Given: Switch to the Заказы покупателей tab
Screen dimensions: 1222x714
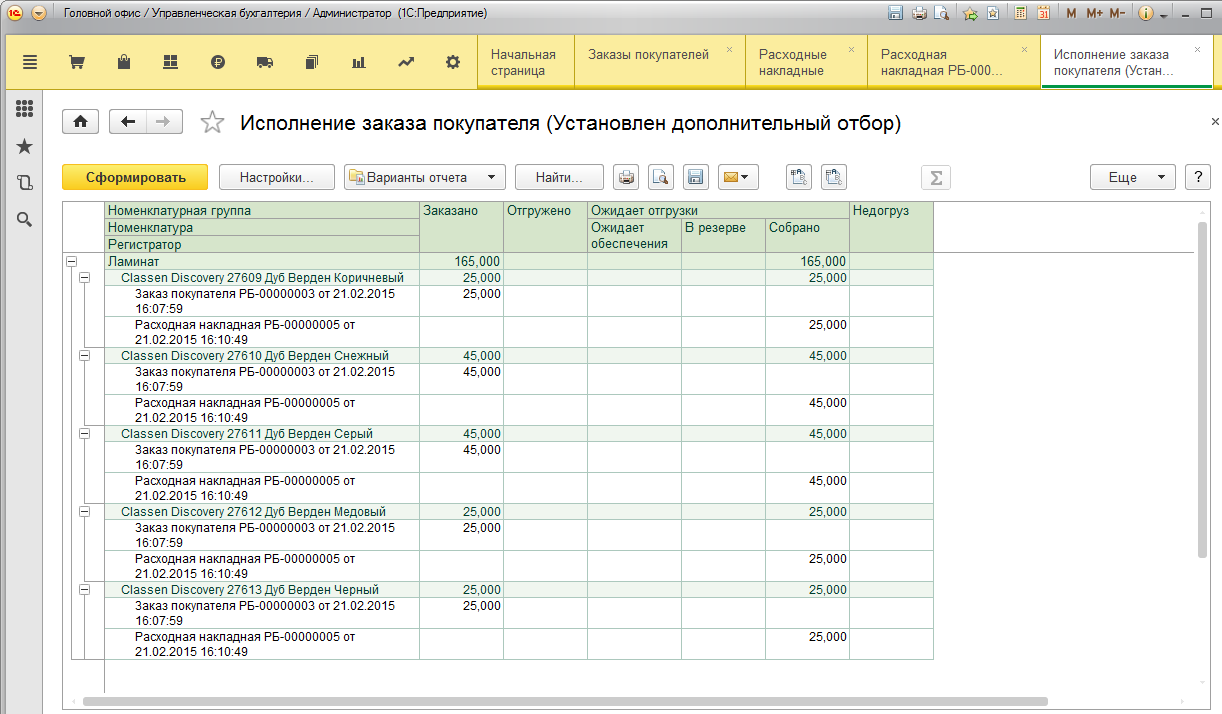Looking at the screenshot, I should (x=660, y=62).
